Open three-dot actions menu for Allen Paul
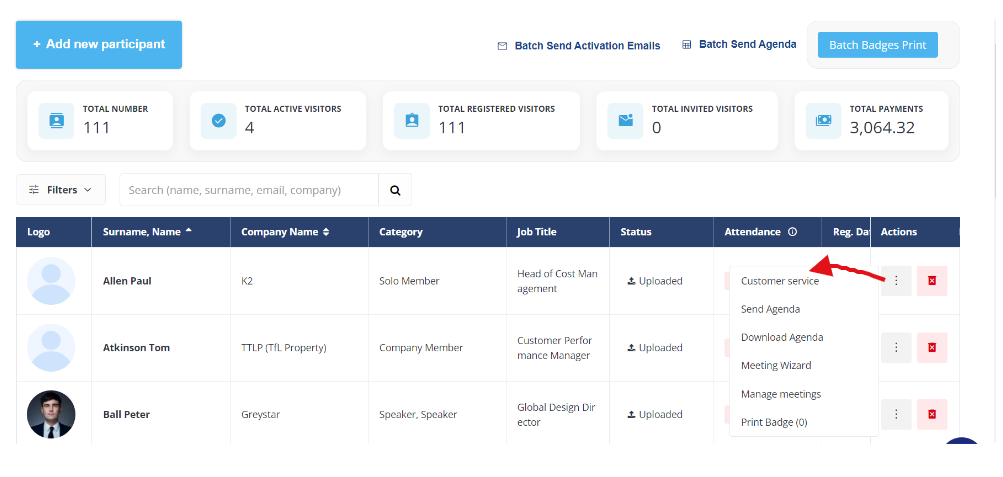Image resolution: width=1003 pixels, height=477 pixels. (x=896, y=281)
